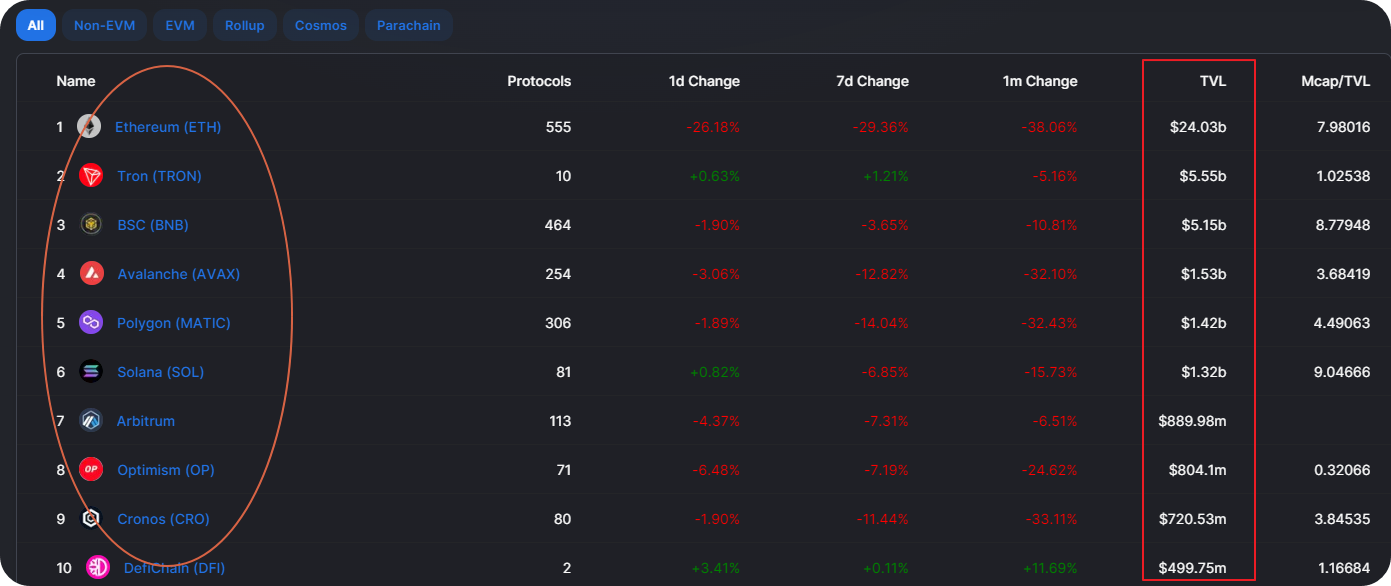Click the DefiChain logo icon

click(97, 568)
